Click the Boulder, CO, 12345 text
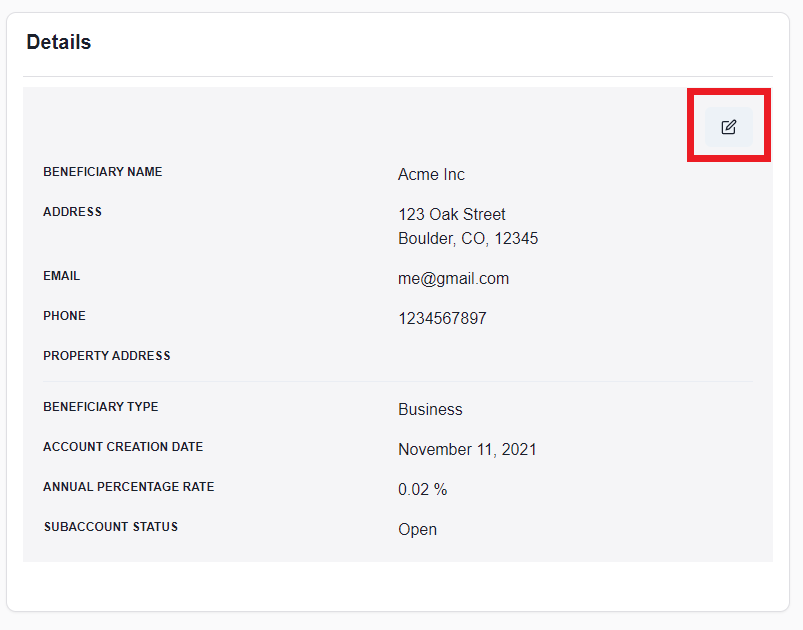 [x=468, y=238]
